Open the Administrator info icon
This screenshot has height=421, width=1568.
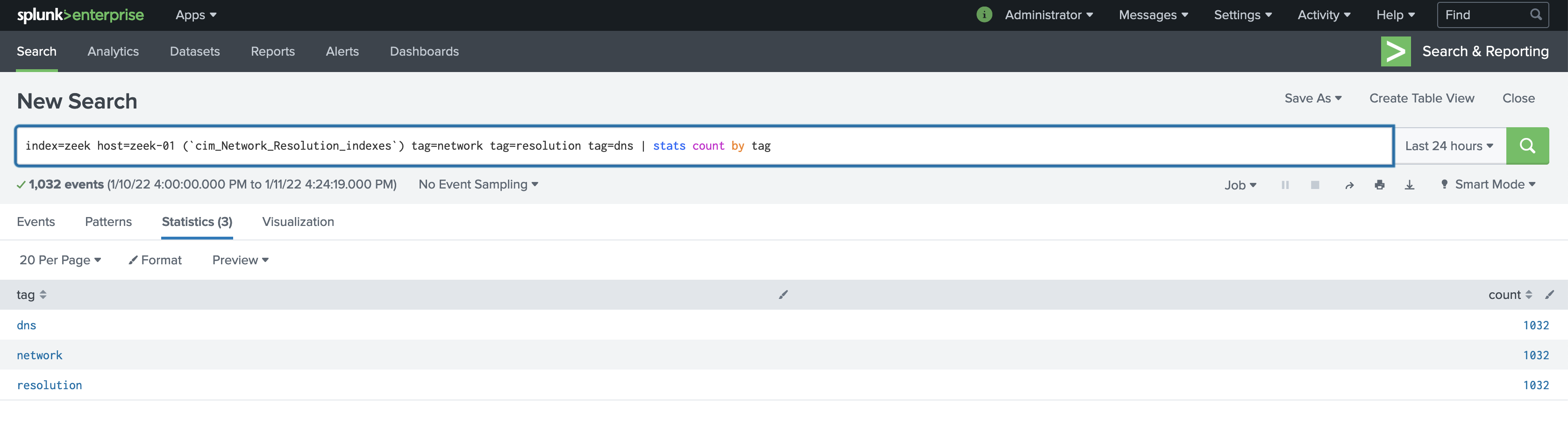click(985, 15)
